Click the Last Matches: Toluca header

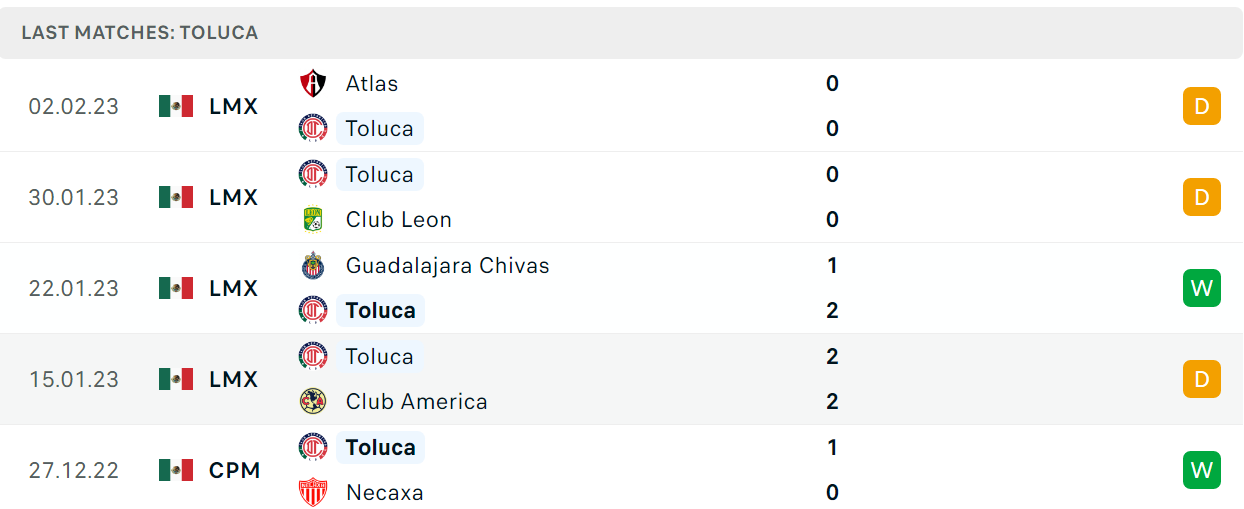pos(139,32)
